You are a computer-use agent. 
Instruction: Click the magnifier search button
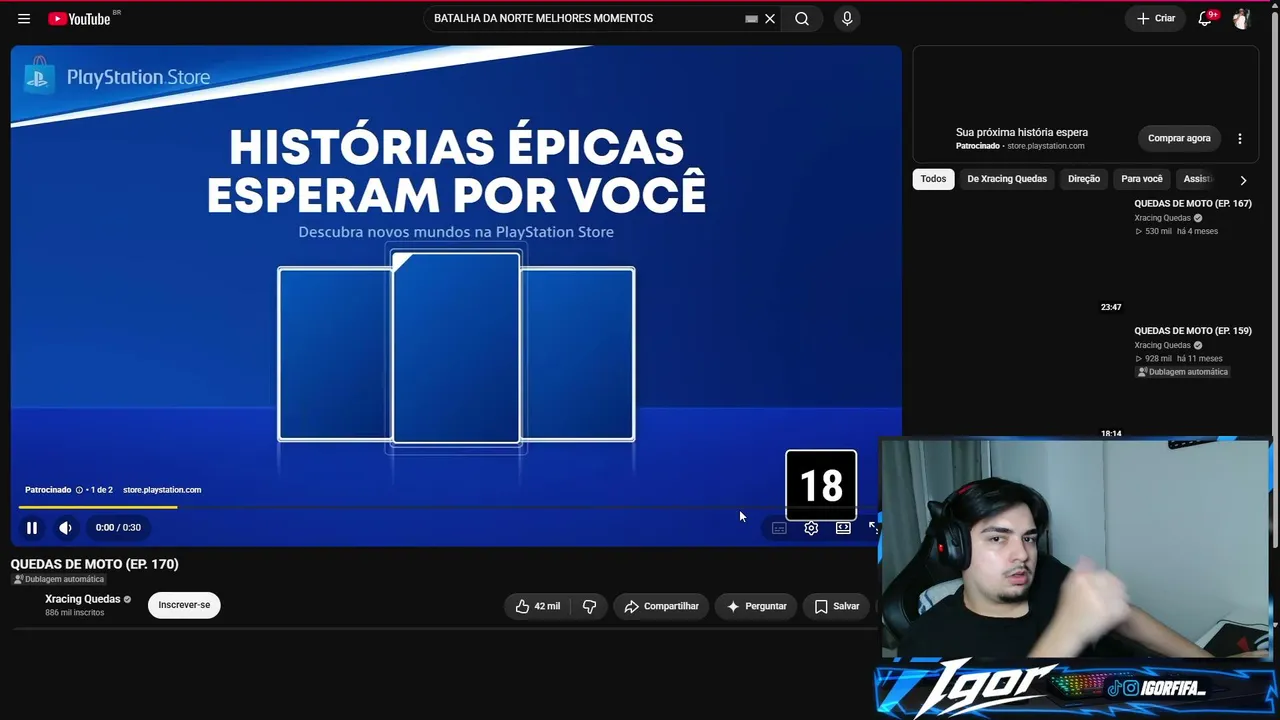click(x=802, y=19)
